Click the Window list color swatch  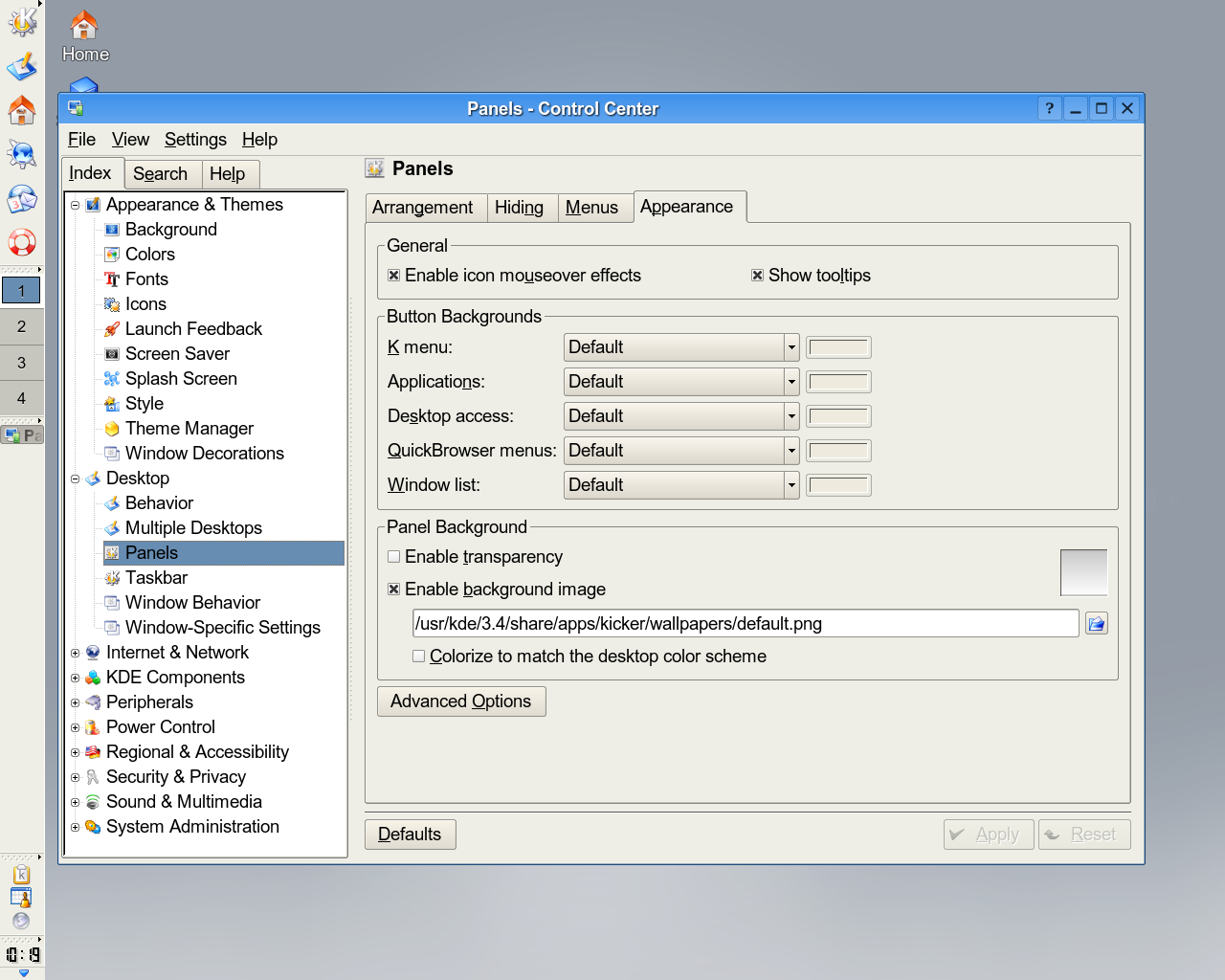point(838,485)
